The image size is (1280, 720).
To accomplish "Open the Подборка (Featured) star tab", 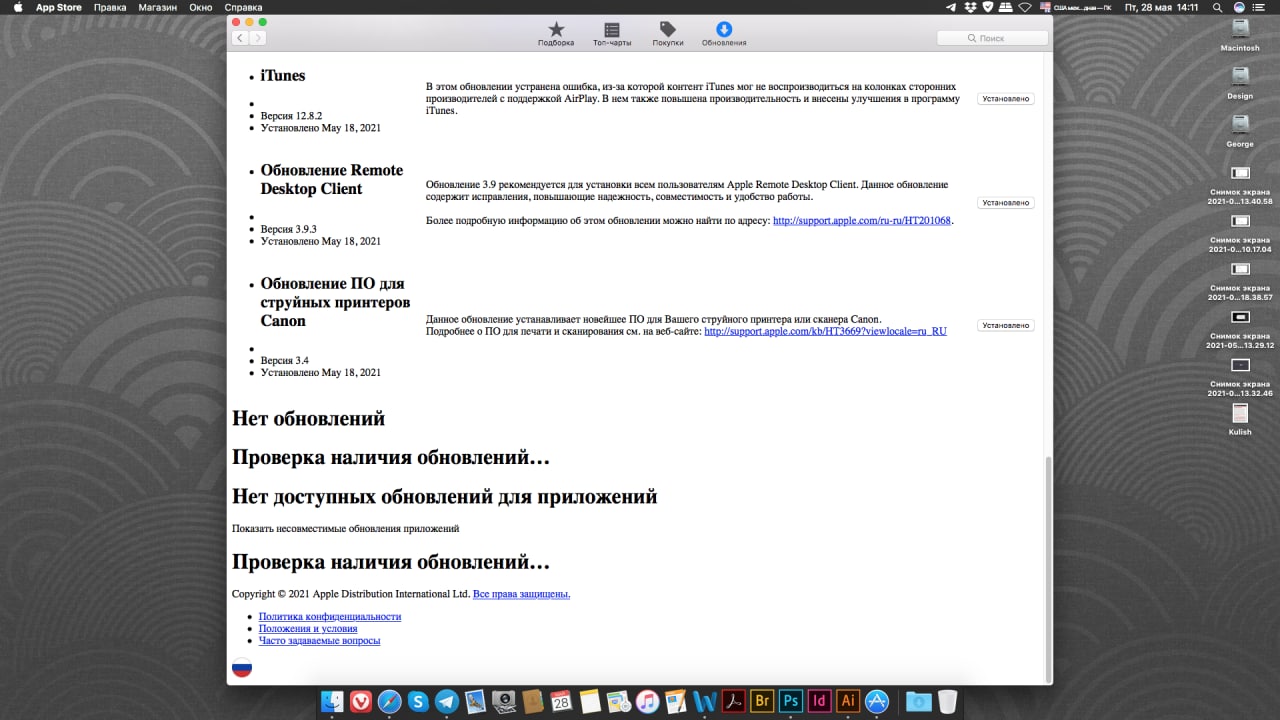I will [x=556, y=34].
